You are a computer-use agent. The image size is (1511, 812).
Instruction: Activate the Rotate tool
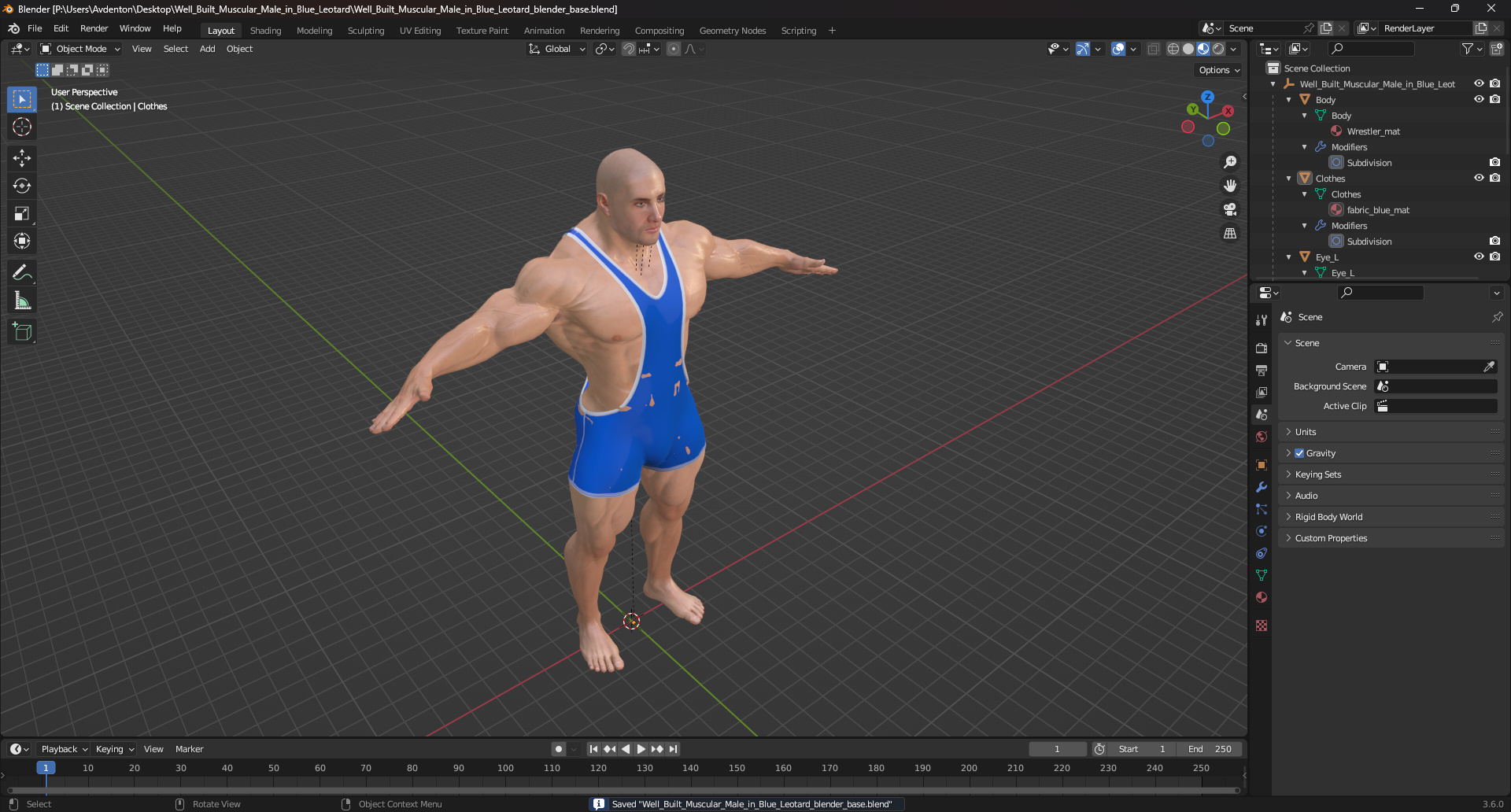point(22,186)
